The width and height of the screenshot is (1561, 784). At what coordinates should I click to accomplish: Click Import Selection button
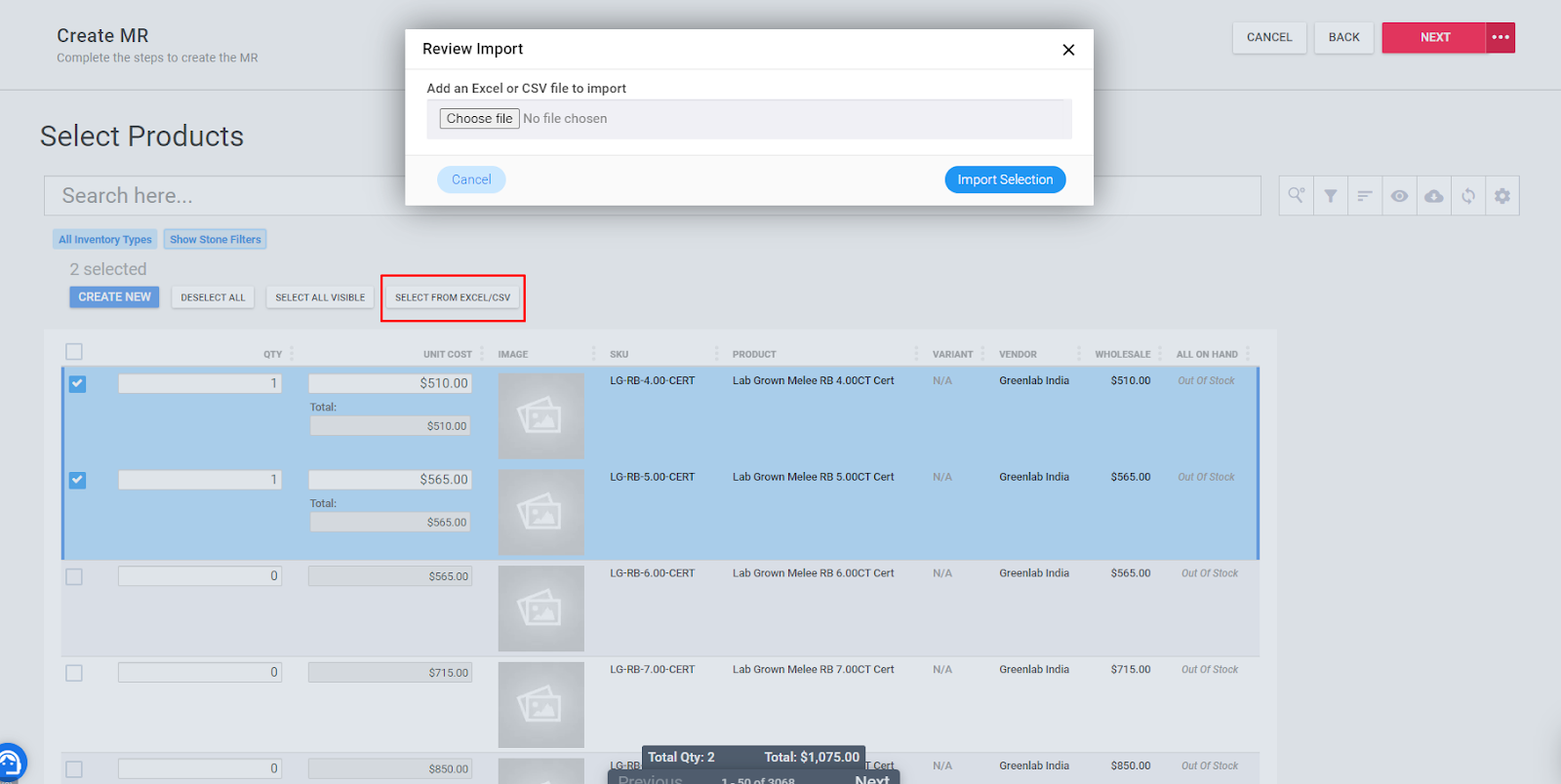[1005, 179]
